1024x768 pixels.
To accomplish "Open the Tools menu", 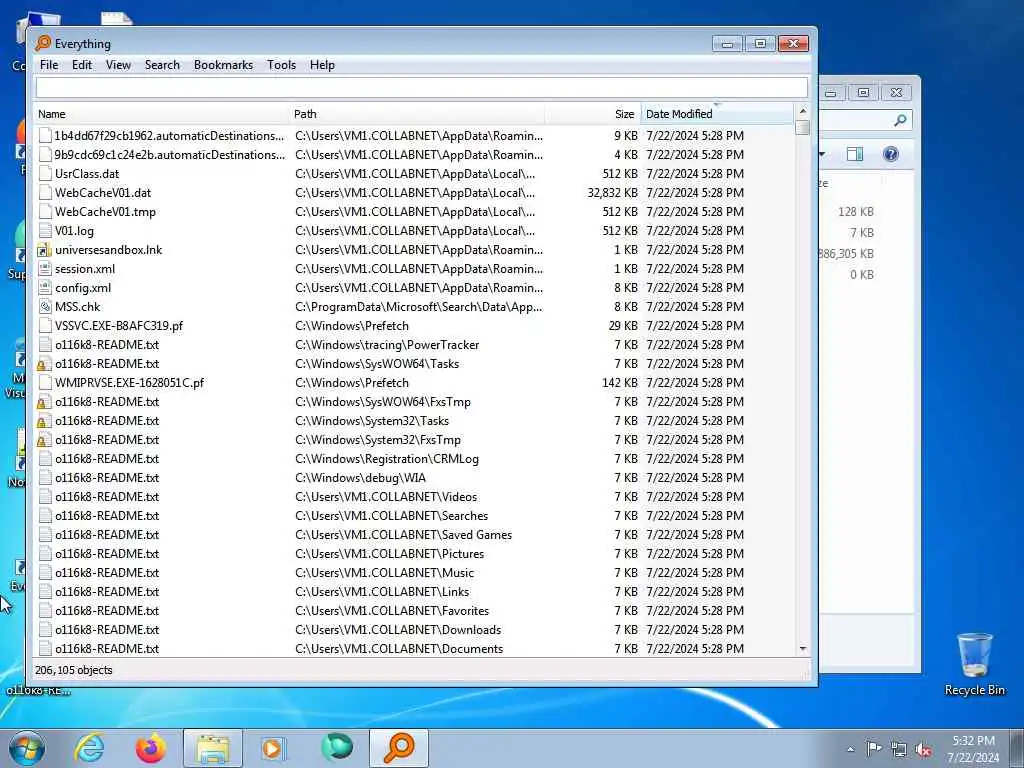I will [x=281, y=65].
